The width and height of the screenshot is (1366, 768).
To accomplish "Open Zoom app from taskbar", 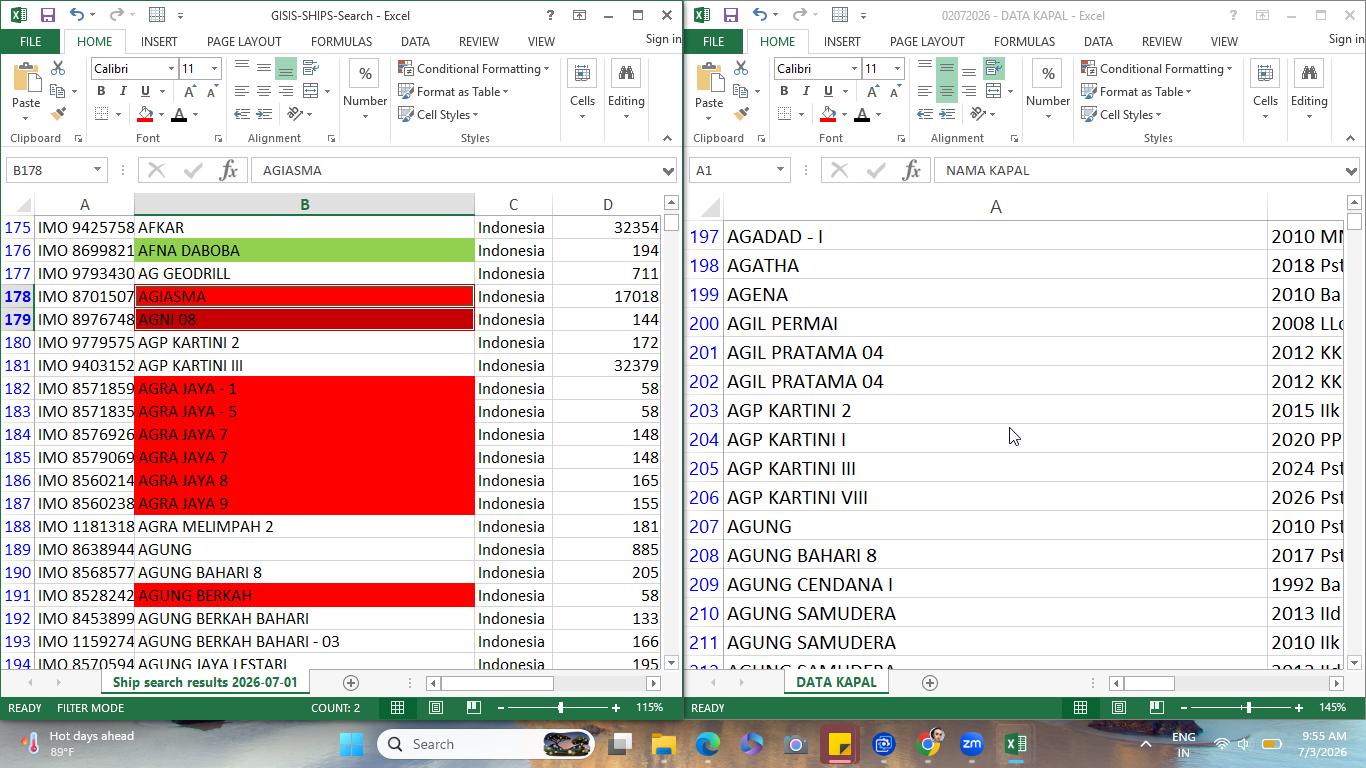I will [x=971, y=744].
